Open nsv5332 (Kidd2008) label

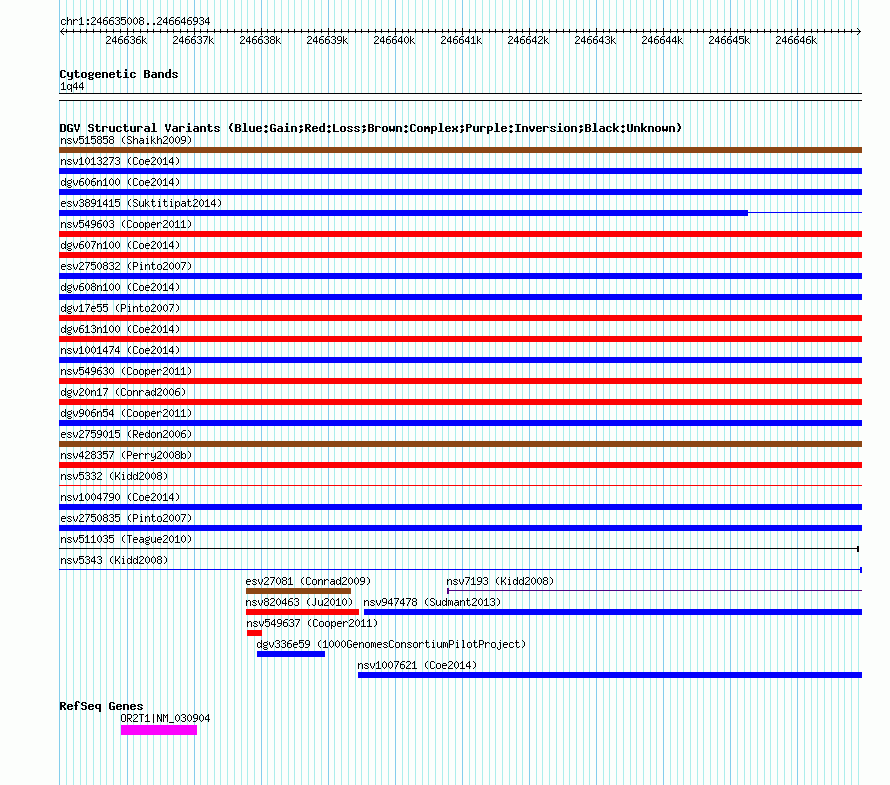[x=114, y=476]
